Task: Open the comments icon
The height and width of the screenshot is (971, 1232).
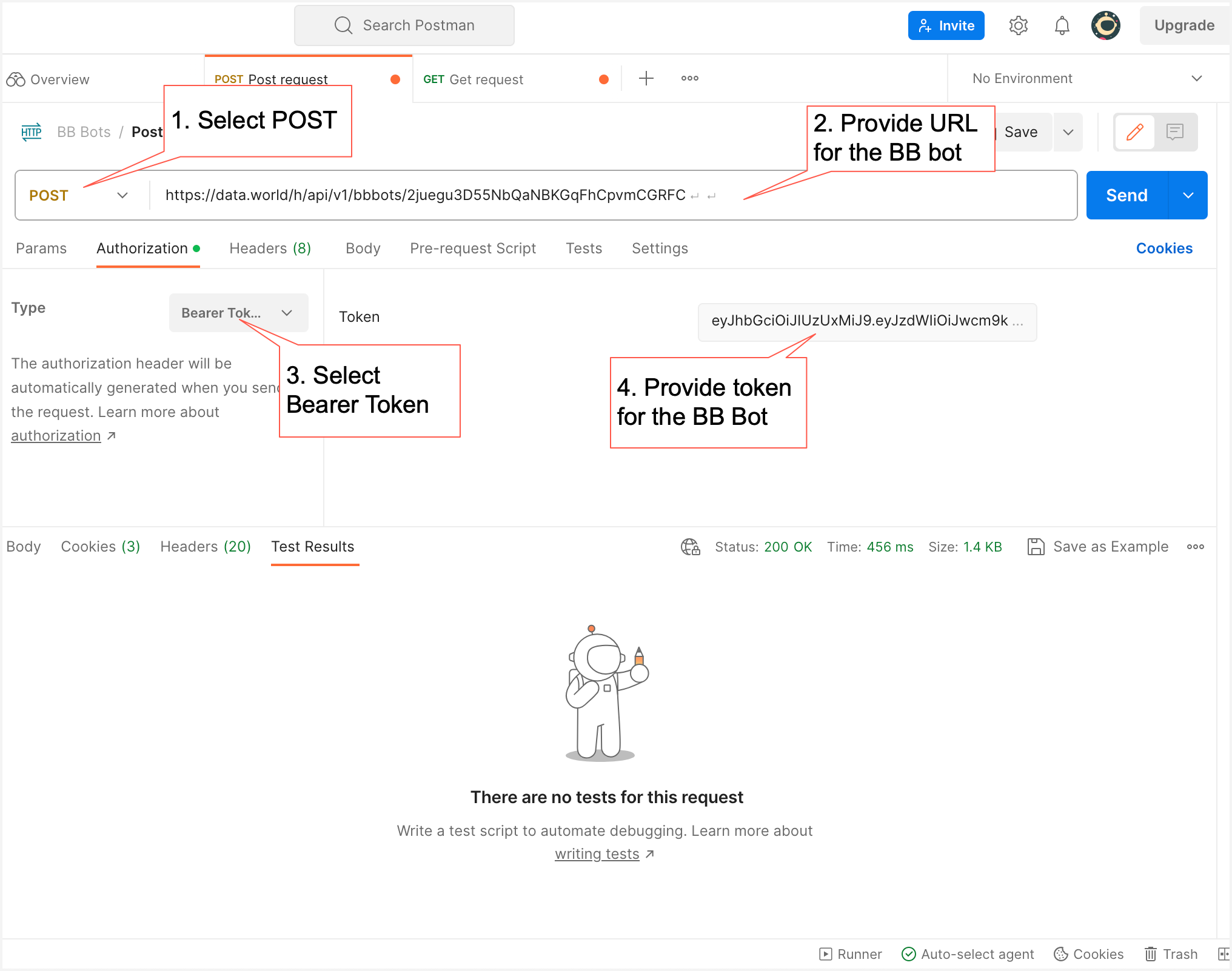Action: coord(1175,132)
